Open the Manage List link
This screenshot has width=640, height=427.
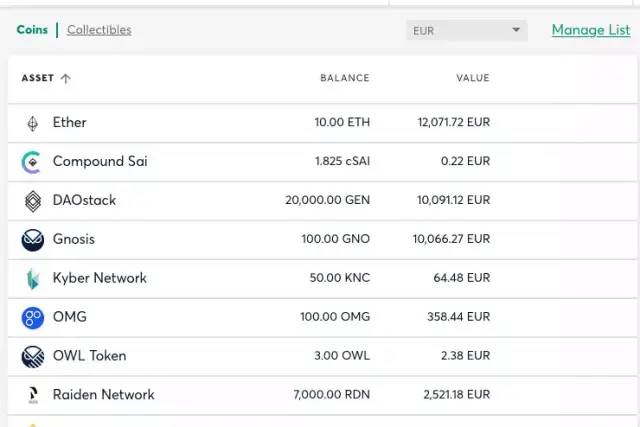[591, 30]
